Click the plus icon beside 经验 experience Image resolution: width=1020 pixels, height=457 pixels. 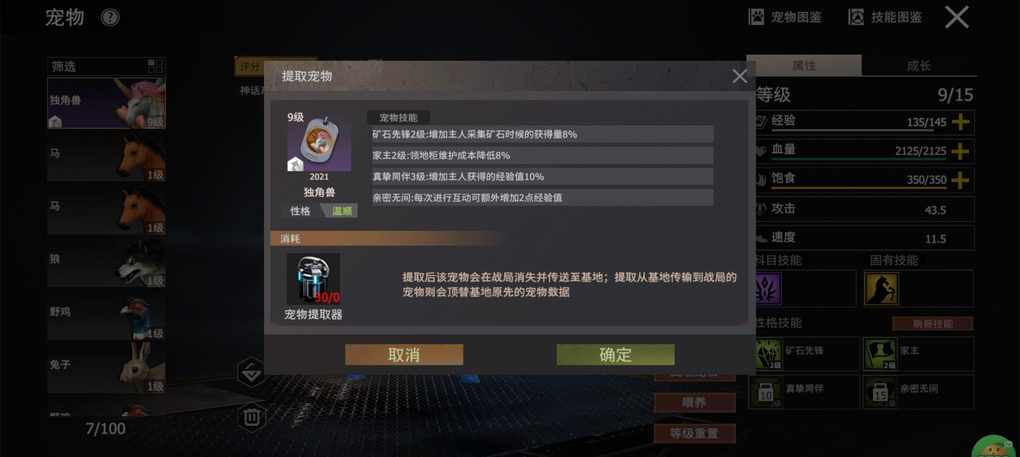pyautogui.click(x=960, y=122)
